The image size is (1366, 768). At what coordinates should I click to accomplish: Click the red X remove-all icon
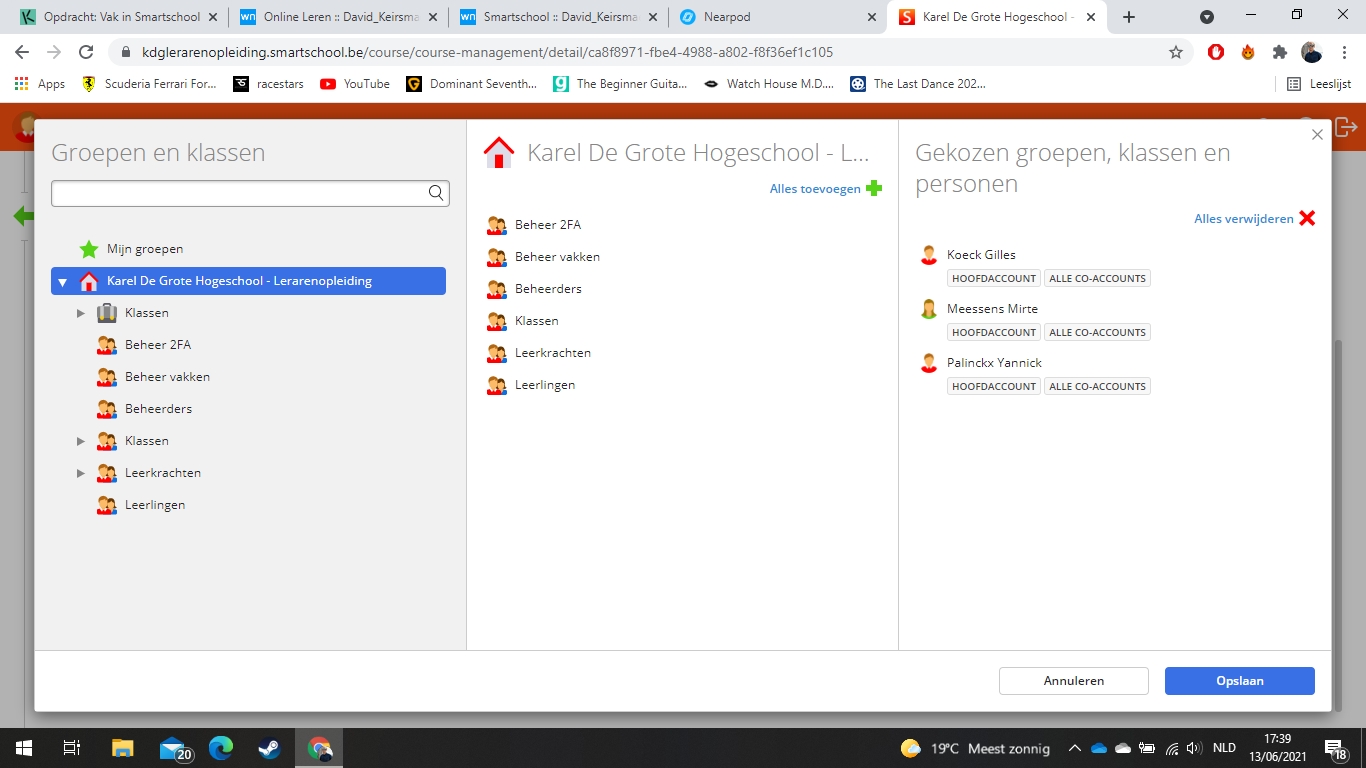tap(1307, 218)
